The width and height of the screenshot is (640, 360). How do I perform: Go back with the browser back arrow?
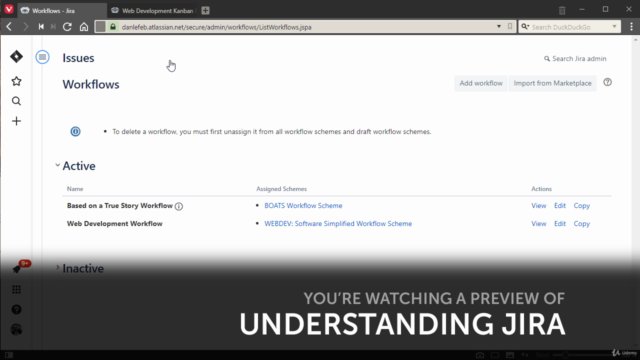click(9, 27)
